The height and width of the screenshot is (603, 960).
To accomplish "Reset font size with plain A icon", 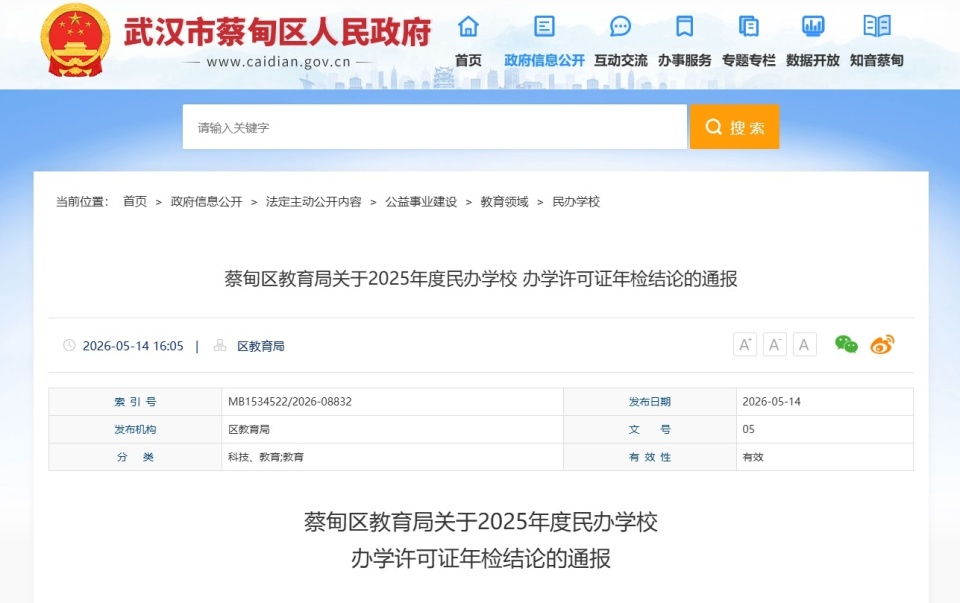I will click(x=804, y=345).
